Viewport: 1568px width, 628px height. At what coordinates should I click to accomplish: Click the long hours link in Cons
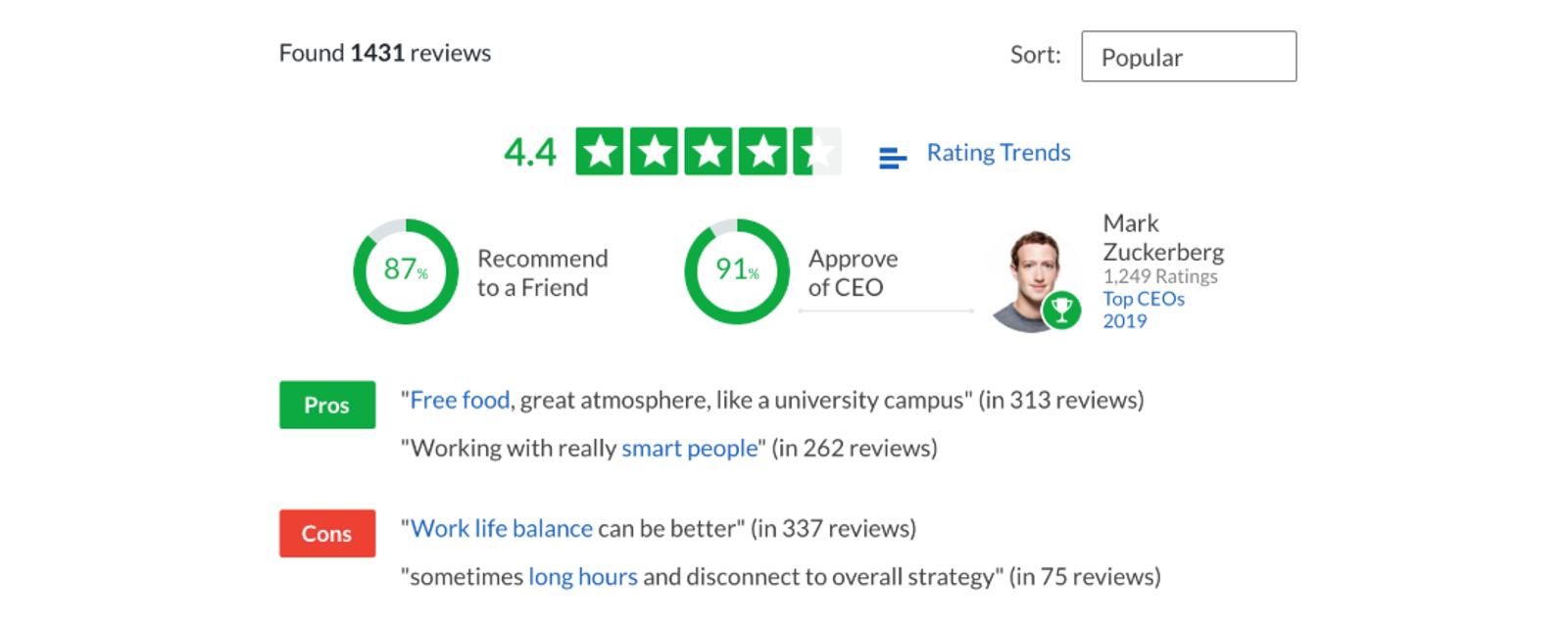click(583, 577)
